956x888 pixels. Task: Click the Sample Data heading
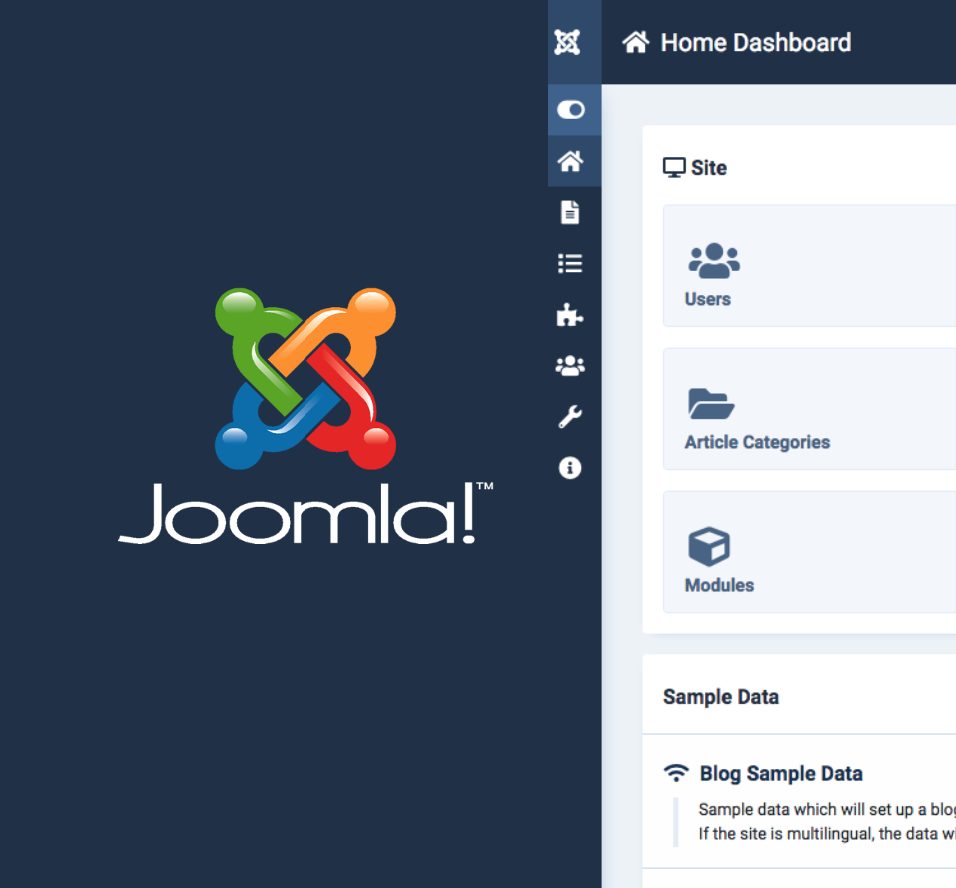(x=721, y=696)
